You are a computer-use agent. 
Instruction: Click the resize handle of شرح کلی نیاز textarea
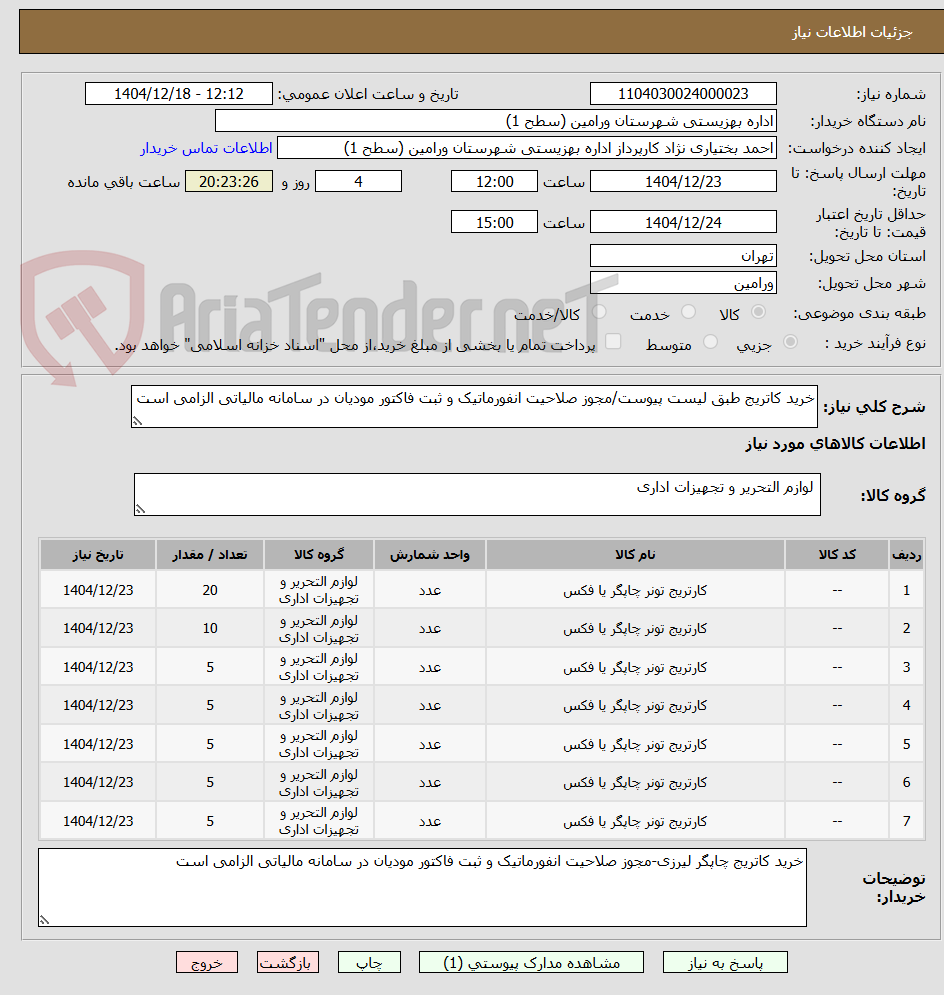(137, 421)
